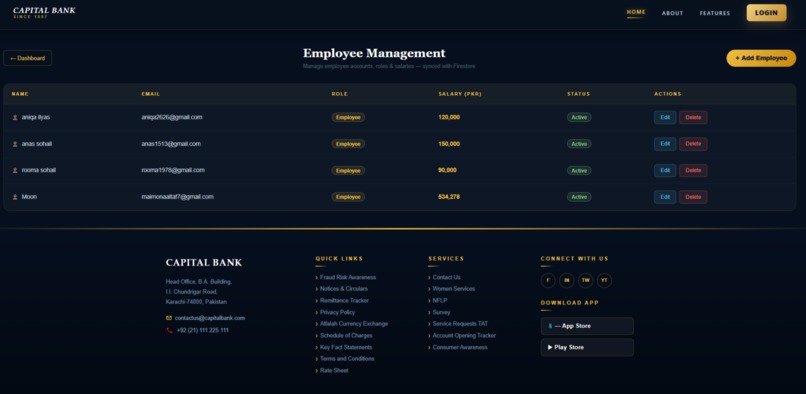The image size is (806, 394).
Task: Click the Active status badge for aniqa ilyas
Action: 579,117
